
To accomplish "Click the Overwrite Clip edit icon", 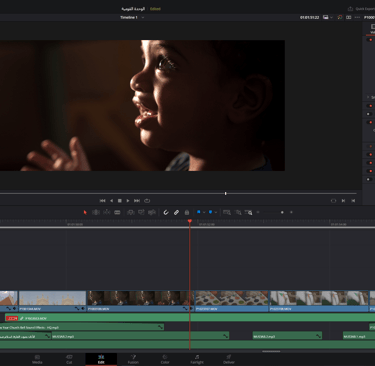I will pyautogui.click(x=141, y=212).
